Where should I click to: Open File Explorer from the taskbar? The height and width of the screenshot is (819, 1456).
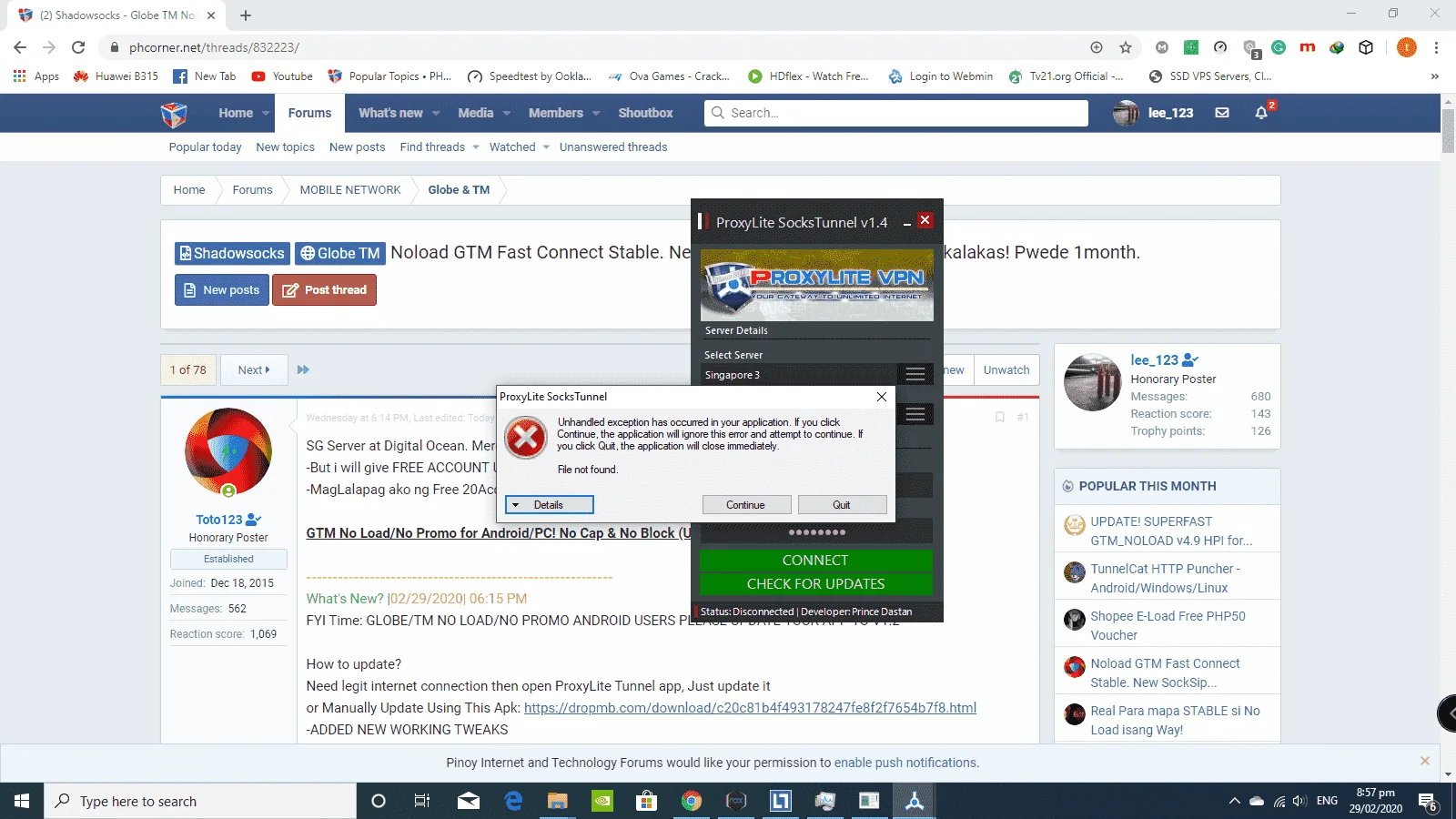[x=557, y=801]
